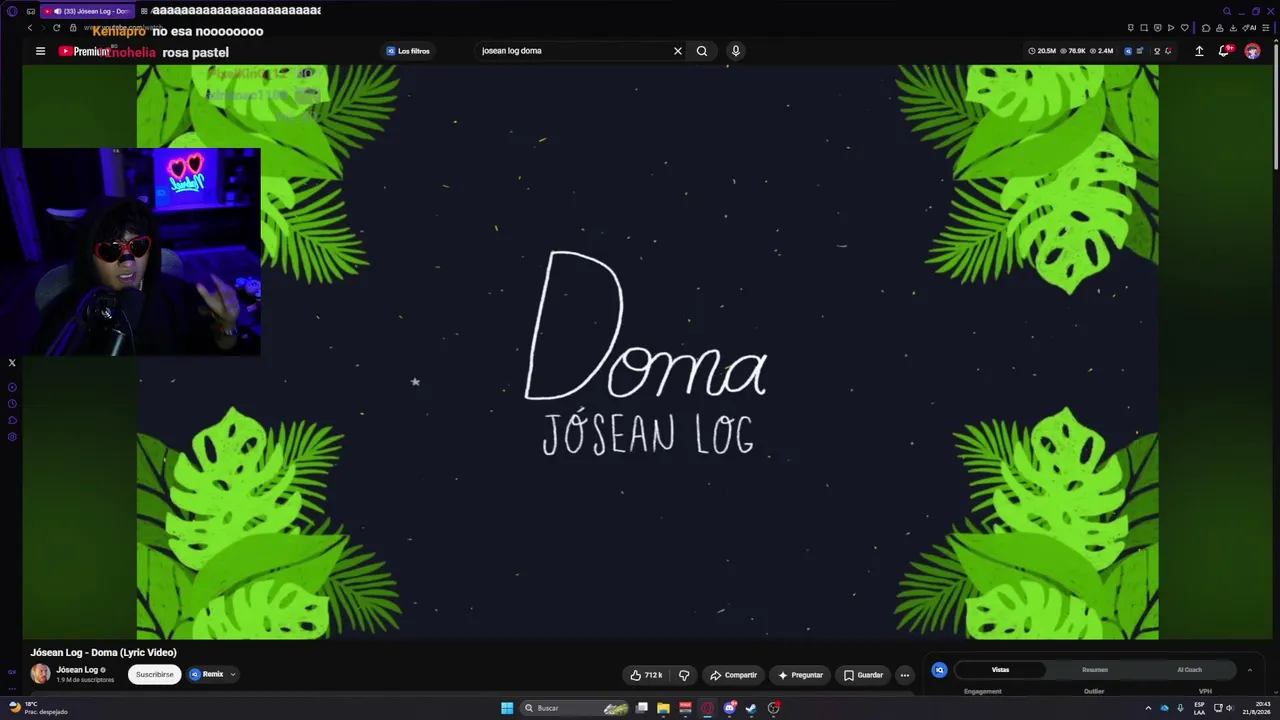Open the three-dot more actions menu

point(905,675)
